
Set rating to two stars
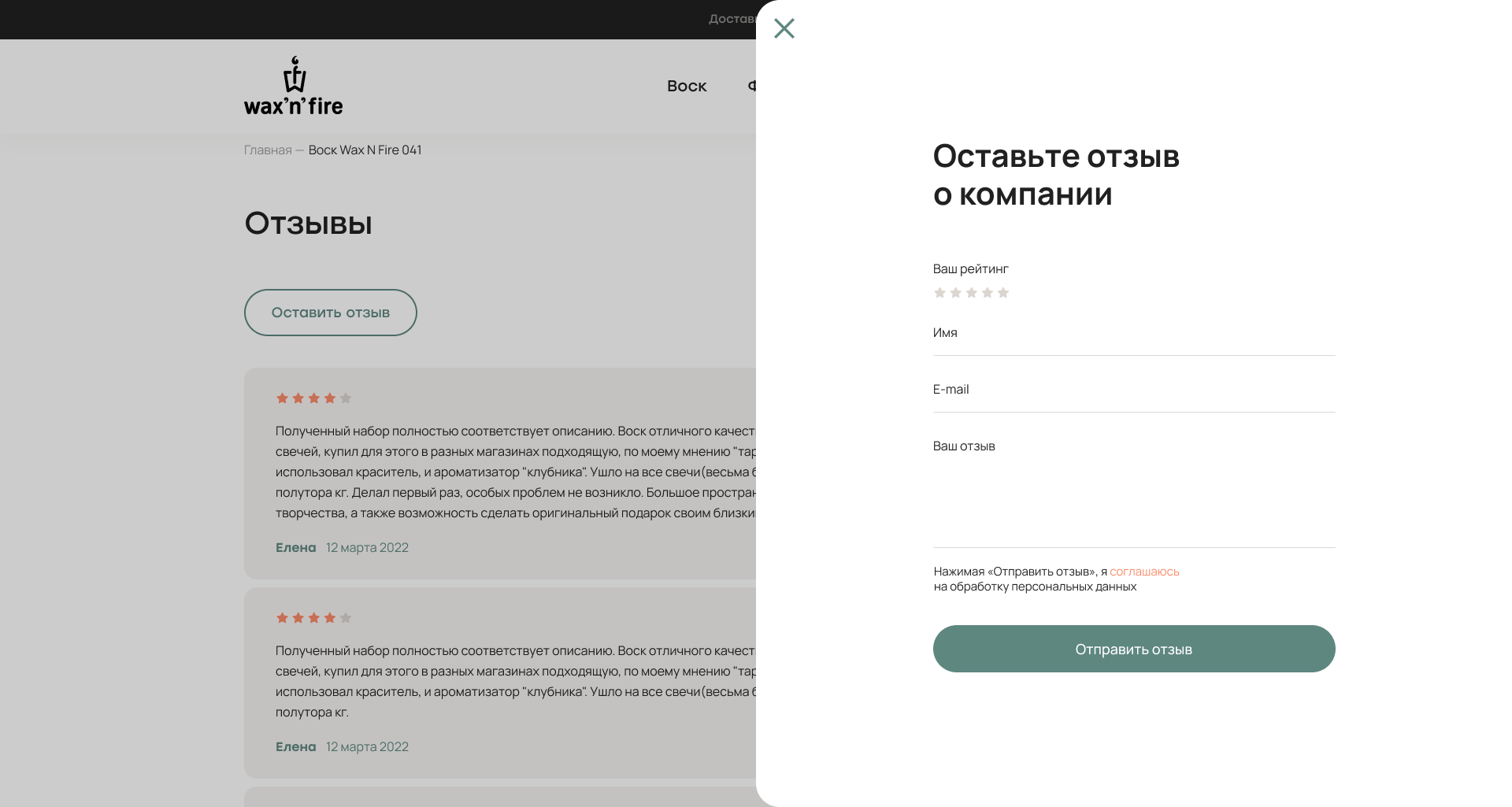(x=955, y=293)
